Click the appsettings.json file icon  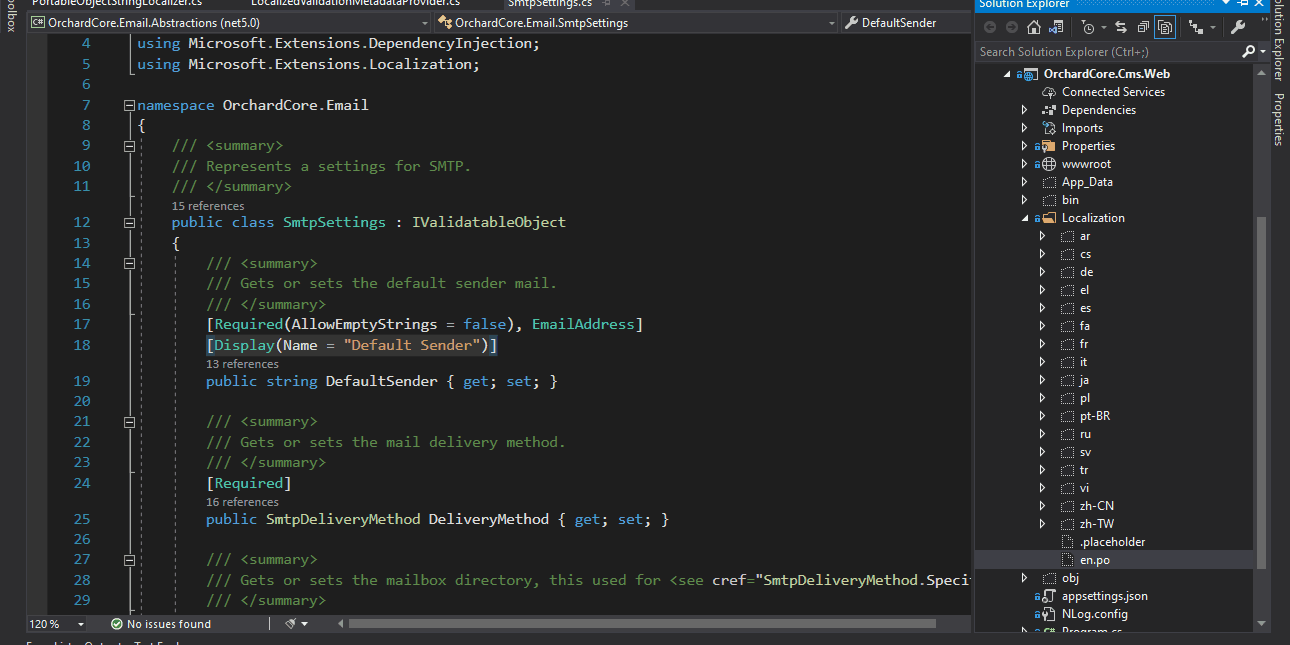pos(1047,596)
